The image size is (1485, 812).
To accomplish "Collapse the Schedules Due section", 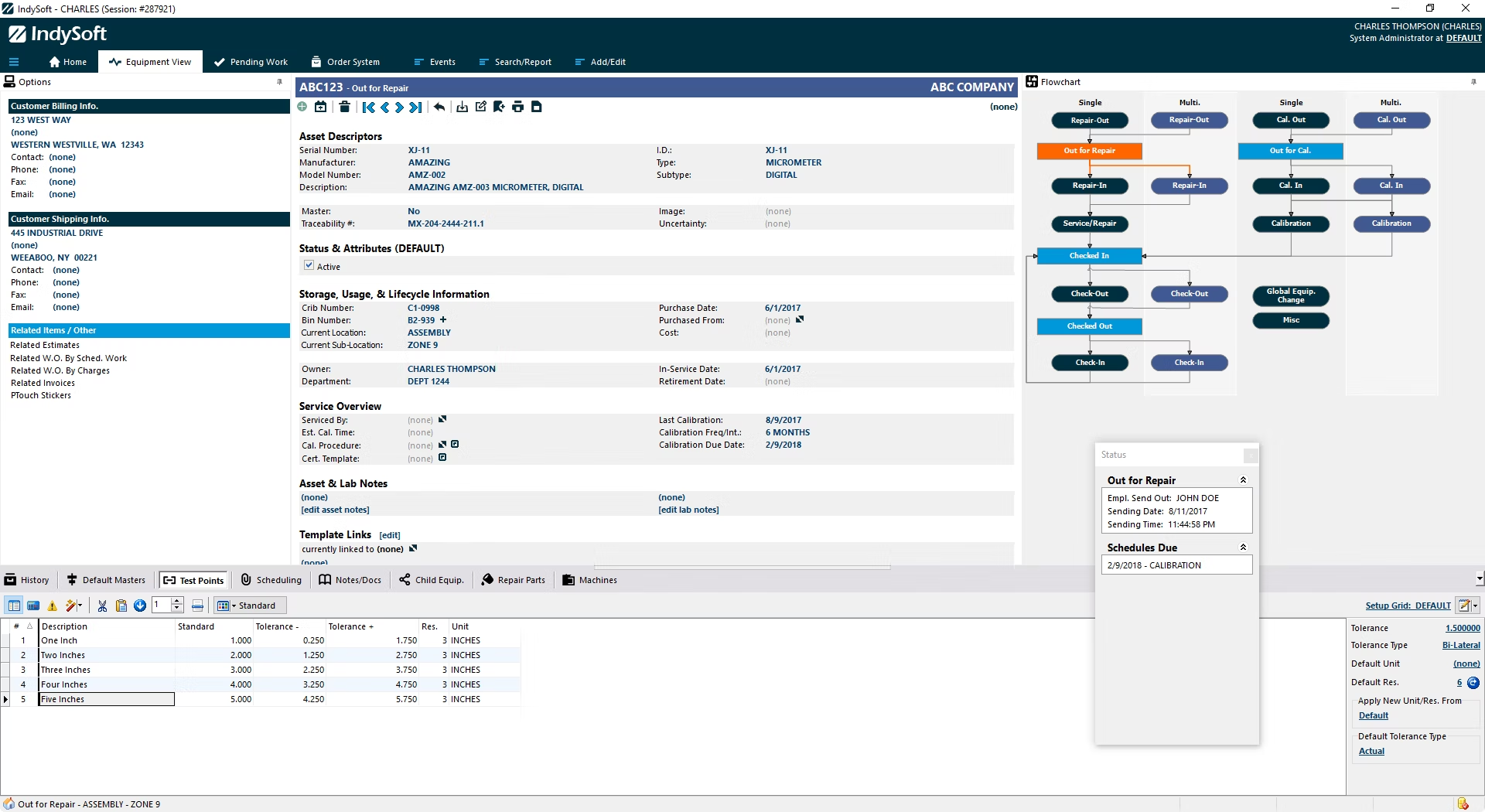I will pyautogui.click(x=1243, y=547).
